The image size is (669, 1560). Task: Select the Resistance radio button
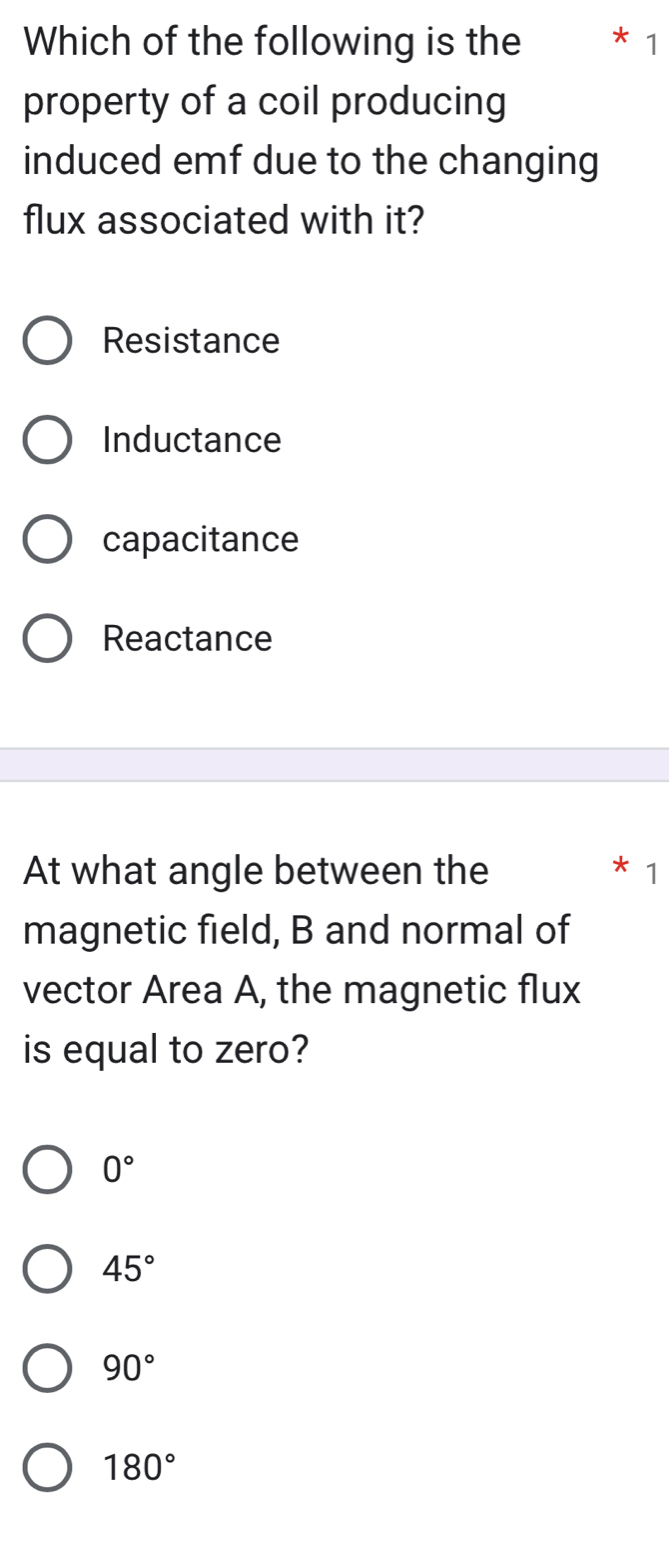[47, 341]
